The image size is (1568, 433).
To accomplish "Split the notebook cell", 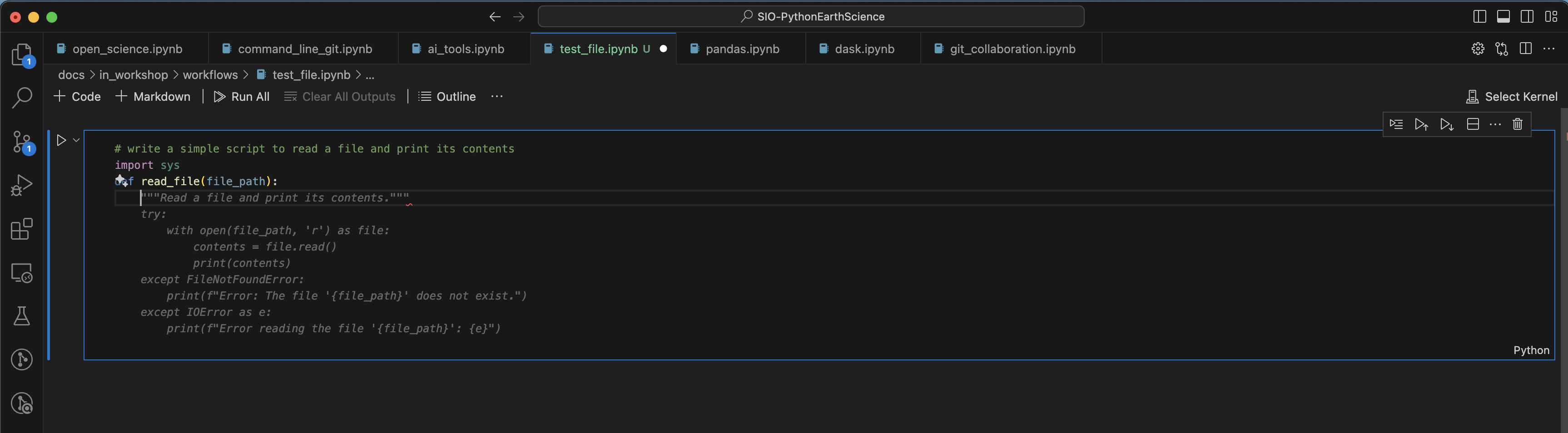I will (1473, 124).
